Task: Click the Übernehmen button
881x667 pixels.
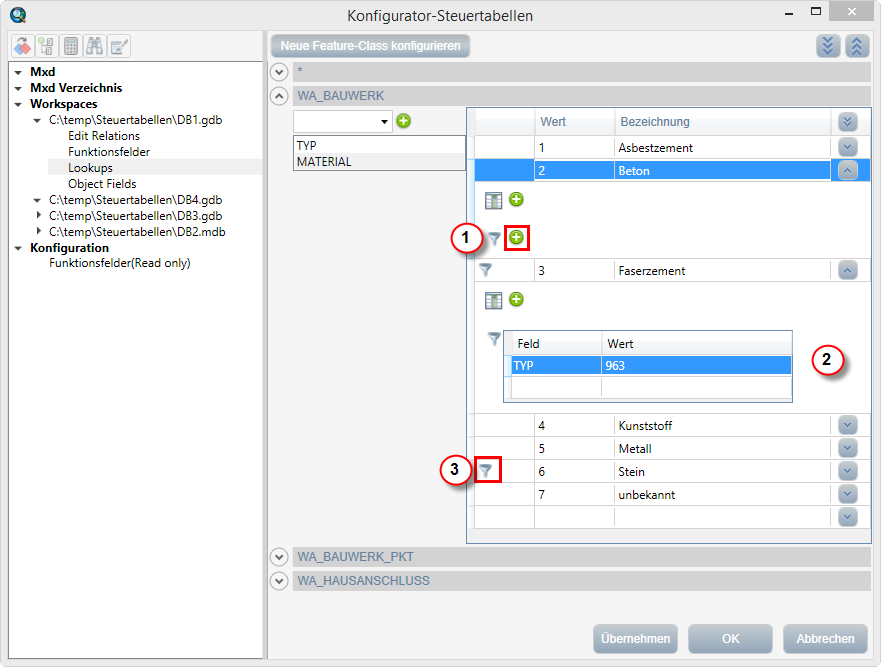Action: tap(635, 639)
